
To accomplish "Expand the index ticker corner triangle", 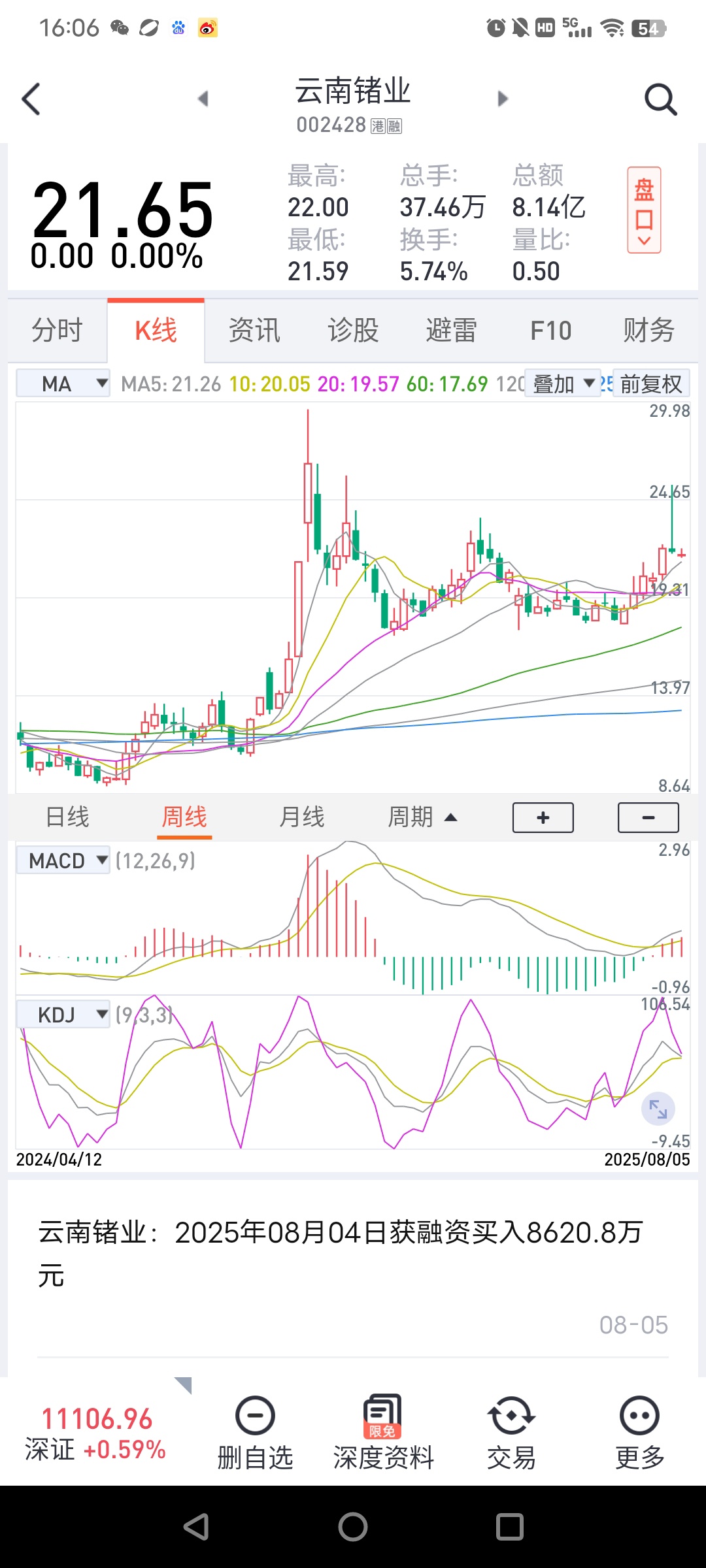I will point(184,1384).
